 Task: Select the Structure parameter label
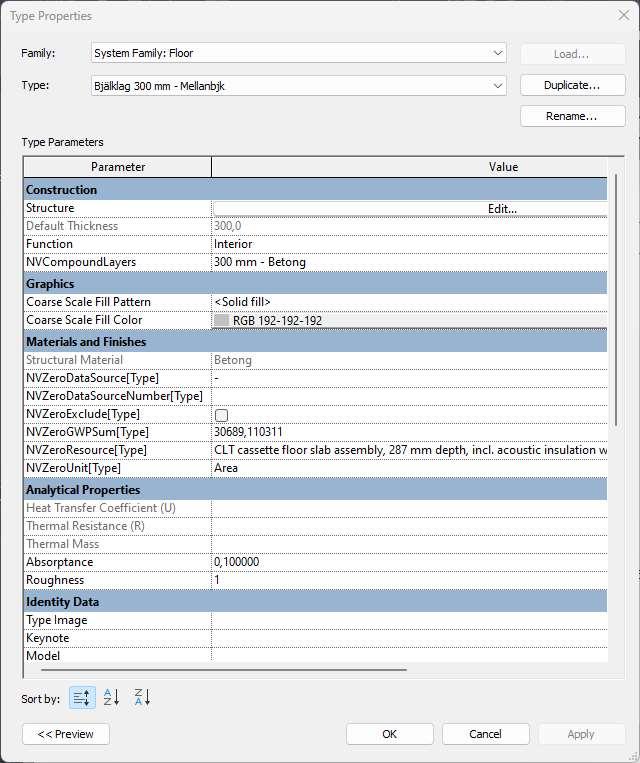50,208
